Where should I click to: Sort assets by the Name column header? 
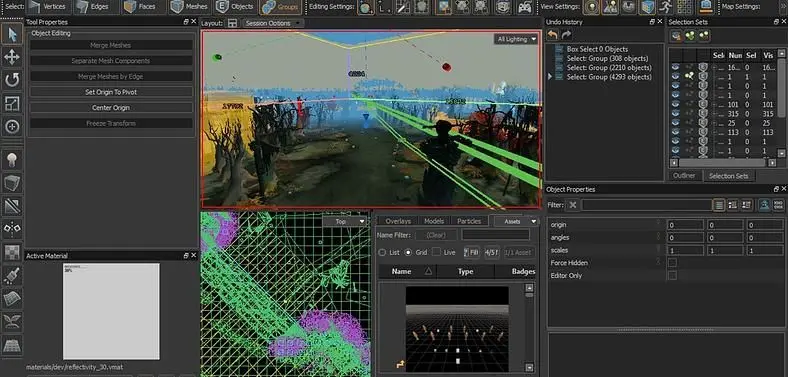coord(407,271)
